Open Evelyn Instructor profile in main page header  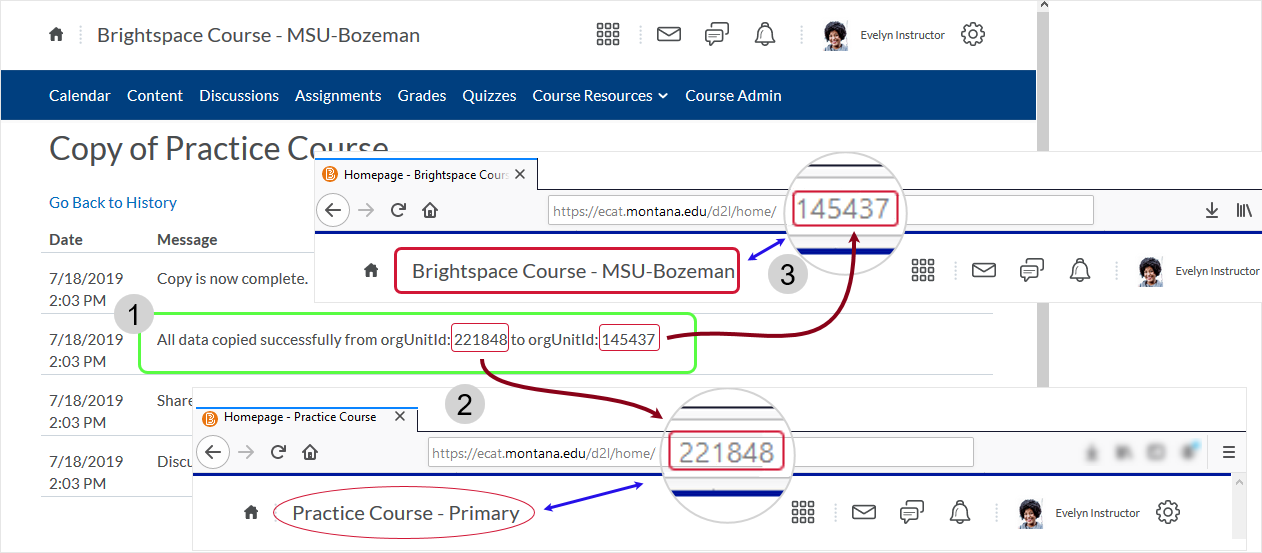[884, 35]
